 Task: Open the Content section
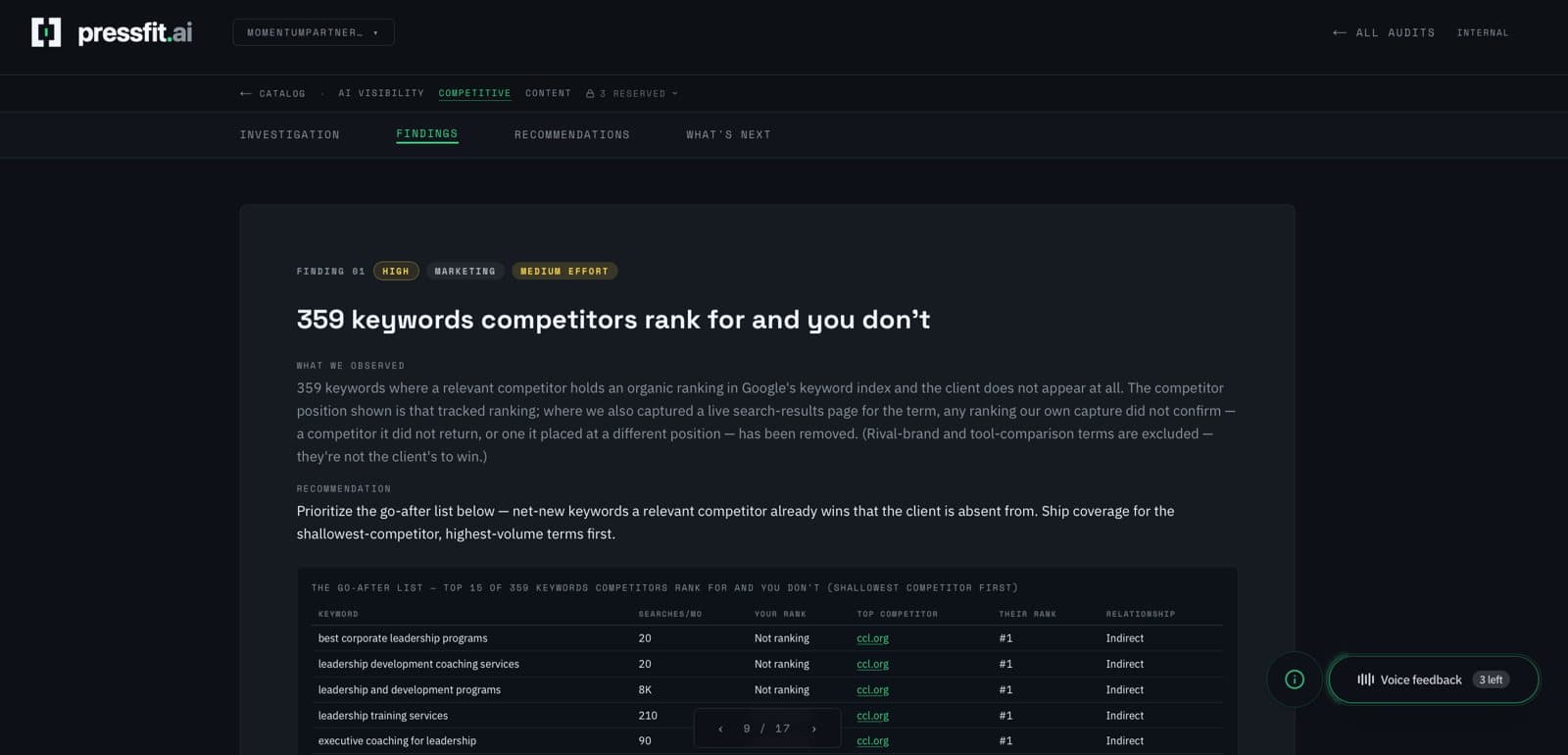click(548, 93)
